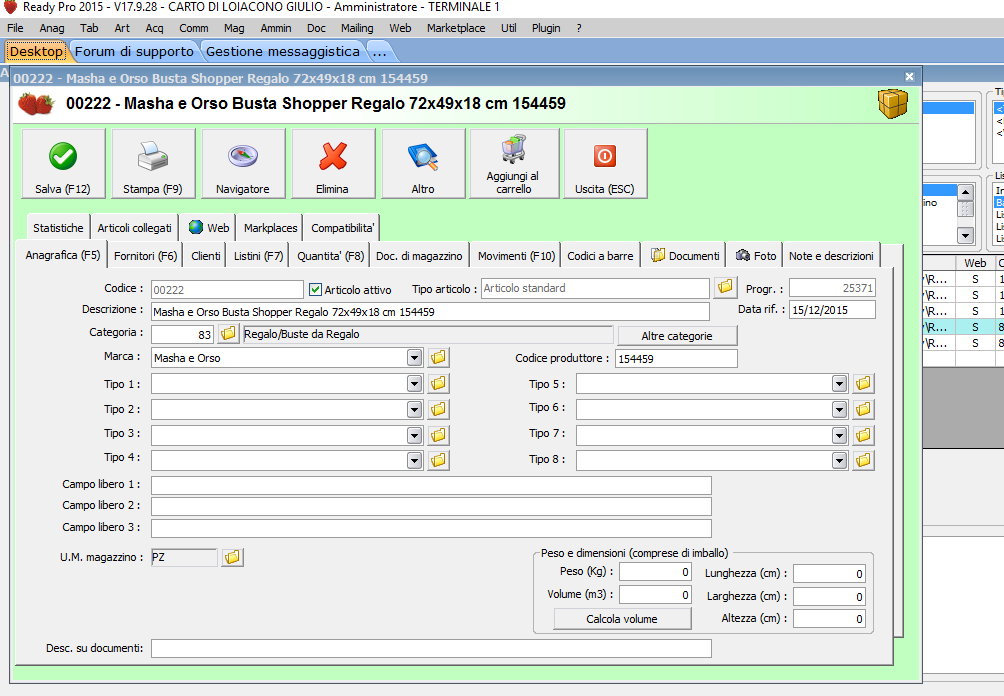Open folder icon next to Categoria code
Screen dimensions: 1004x696
[228, 334]
